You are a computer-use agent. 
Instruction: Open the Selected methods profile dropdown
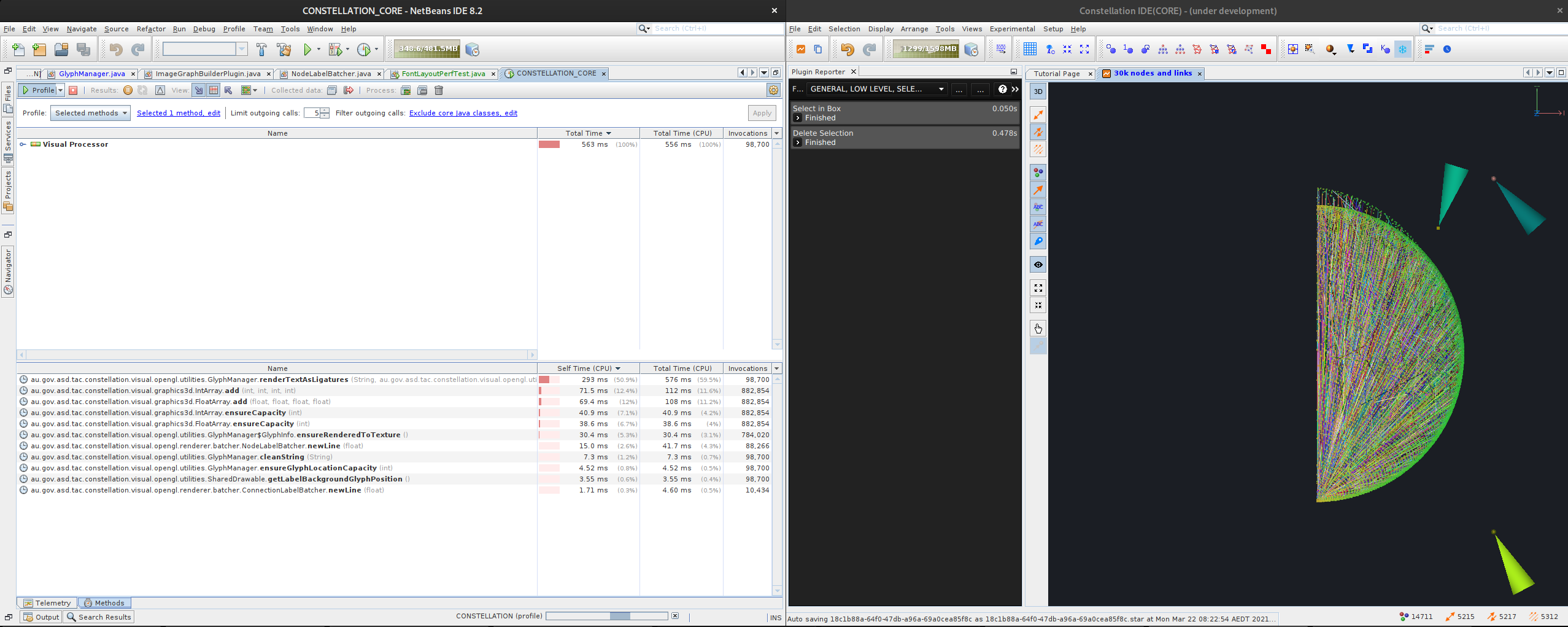[x=90, y=112]
